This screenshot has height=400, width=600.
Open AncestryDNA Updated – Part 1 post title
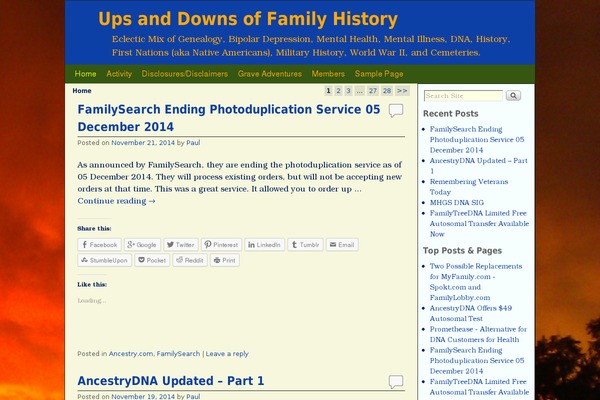click(171, 381)
